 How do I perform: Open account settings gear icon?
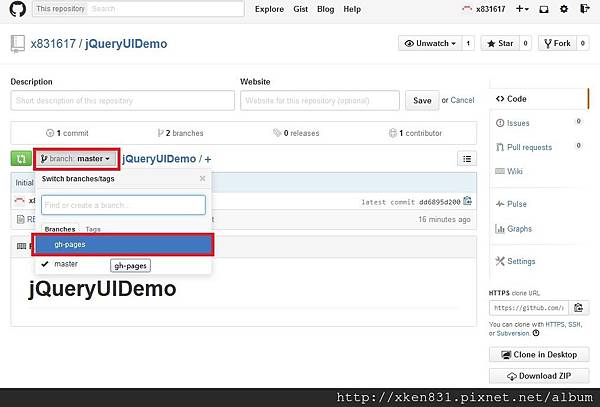click(564, 9)
